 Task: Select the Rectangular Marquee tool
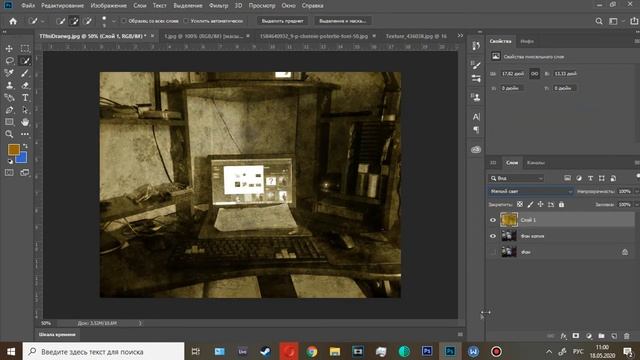coord(25,49)
